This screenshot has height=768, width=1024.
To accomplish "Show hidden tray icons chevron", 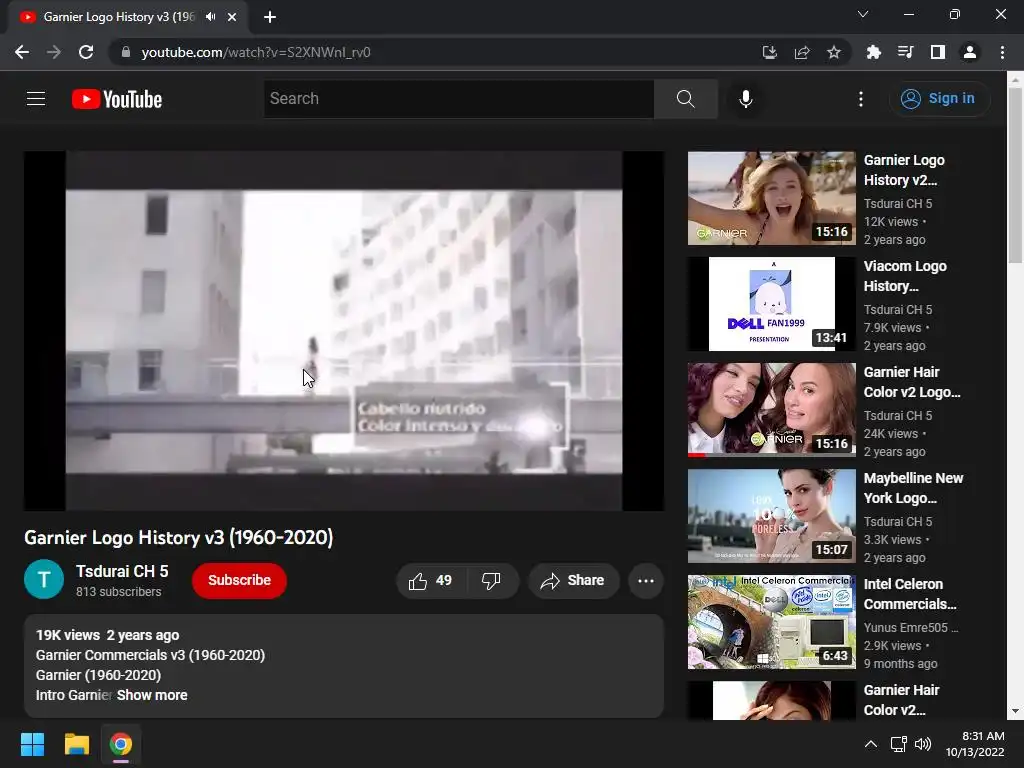I will coord(871,744).
